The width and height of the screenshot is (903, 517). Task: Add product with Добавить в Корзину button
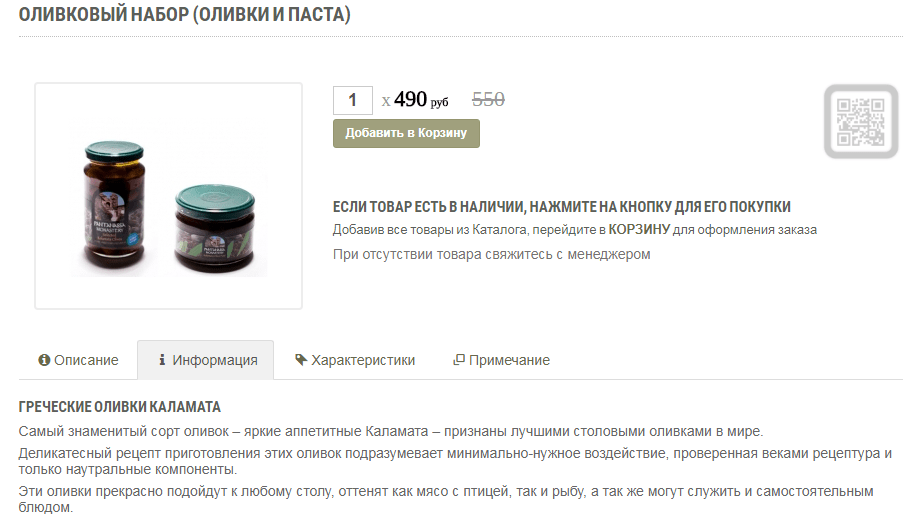406,134
